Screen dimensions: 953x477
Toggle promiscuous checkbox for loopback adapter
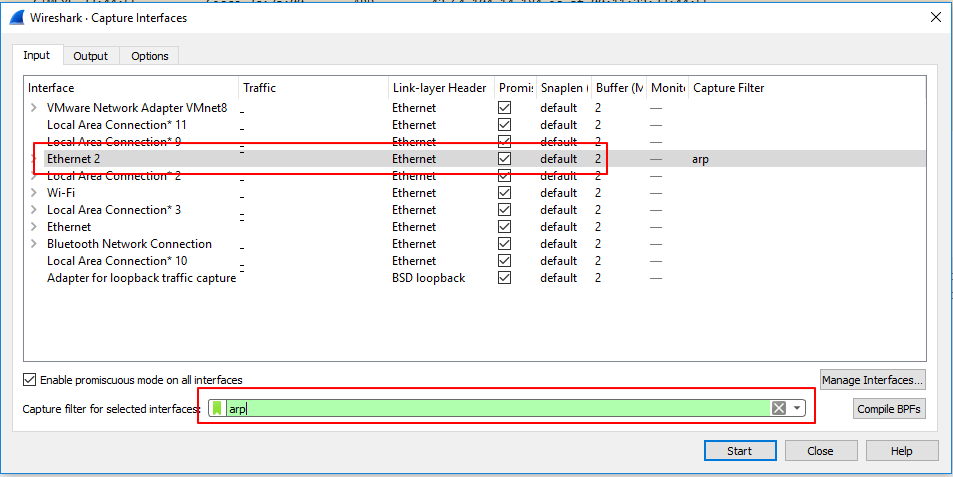pyautogui.click(x=505, y=278)
